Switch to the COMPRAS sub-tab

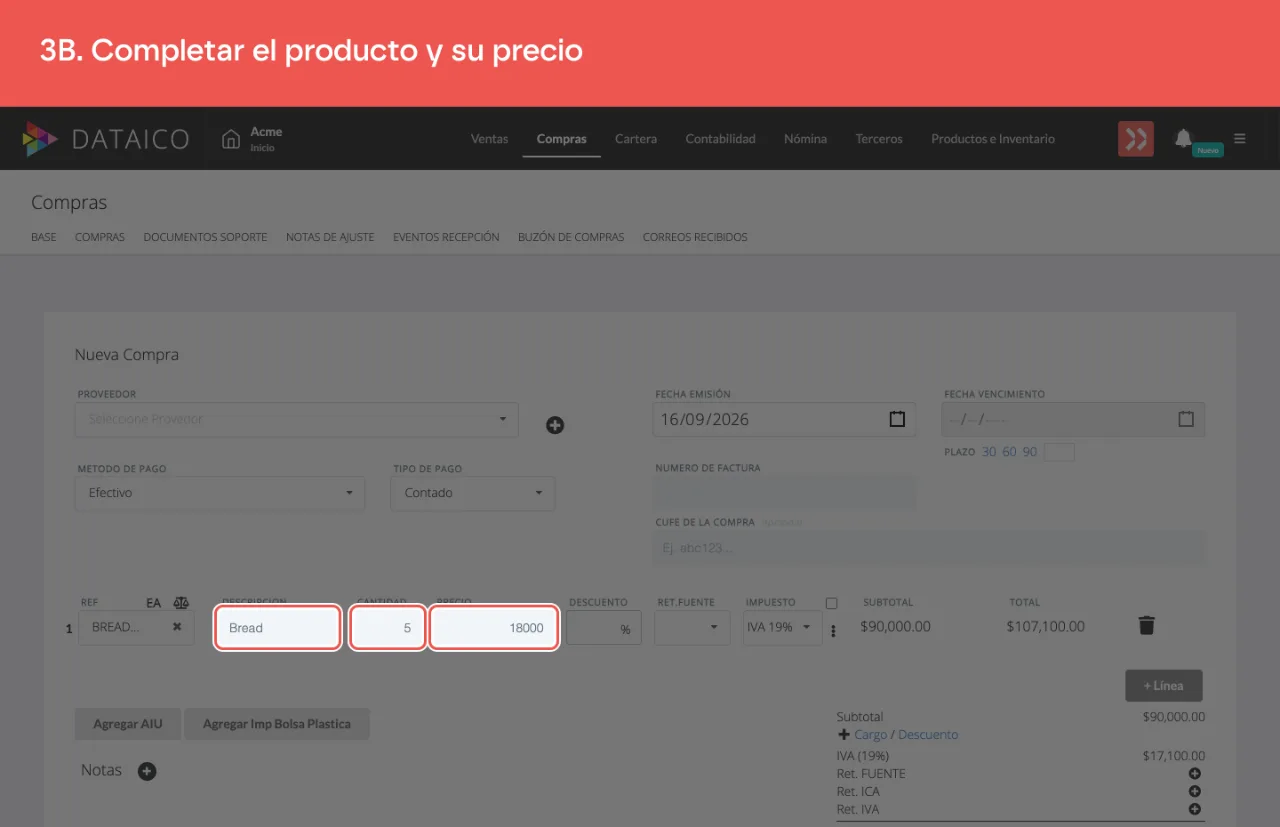(100, 237)
